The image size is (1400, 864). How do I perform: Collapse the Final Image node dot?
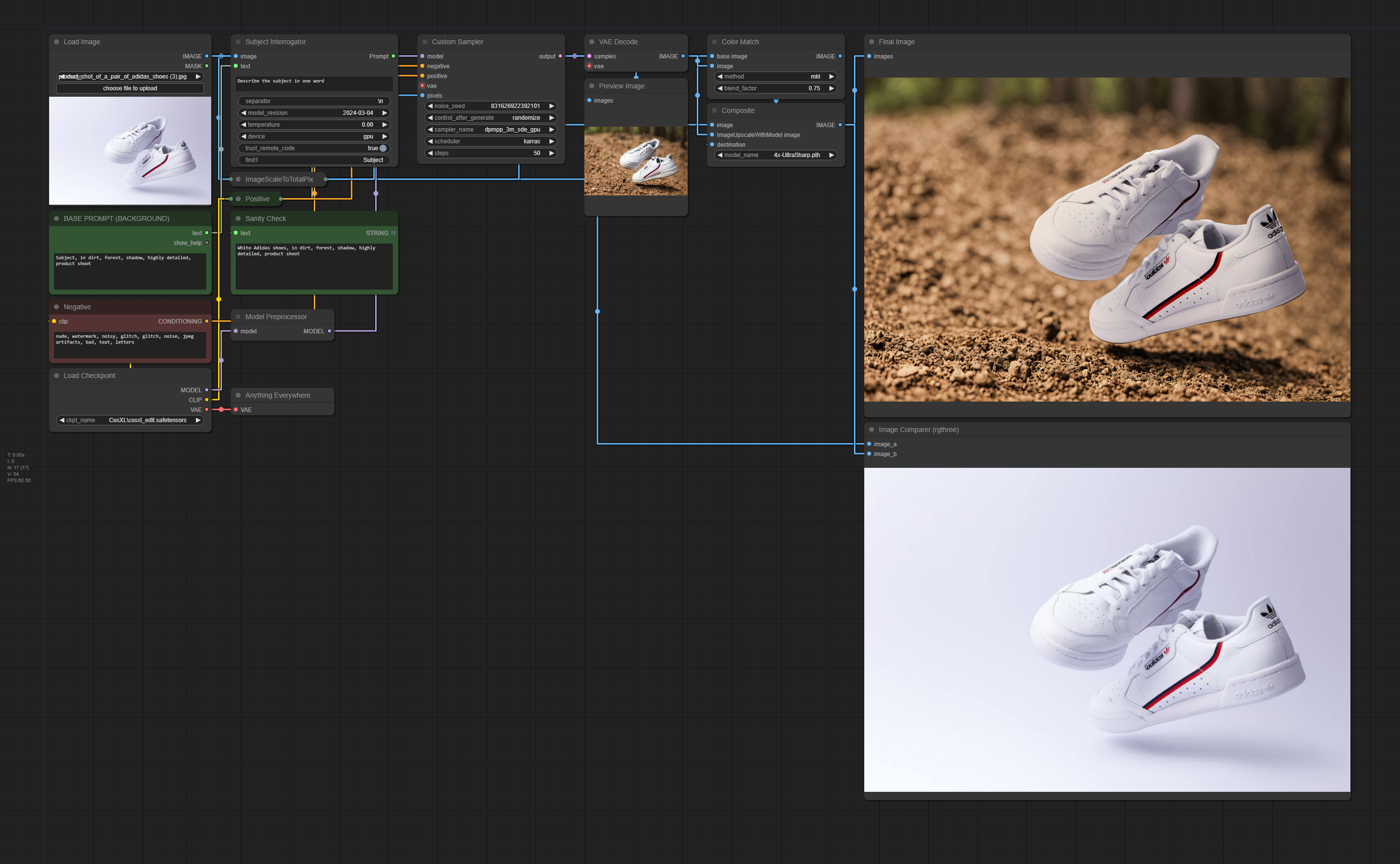[x=872, y=42]
